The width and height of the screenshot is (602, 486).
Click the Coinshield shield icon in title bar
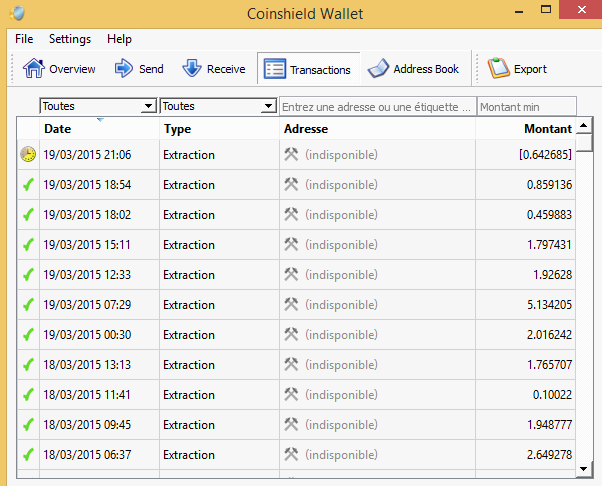coord(17,13)
